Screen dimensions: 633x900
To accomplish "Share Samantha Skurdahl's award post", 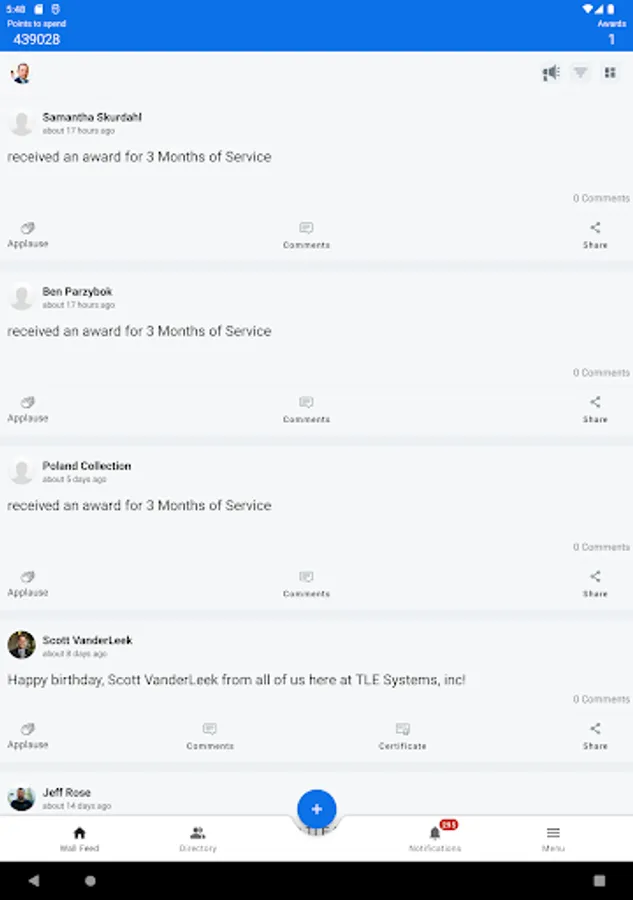I will 595,234.
